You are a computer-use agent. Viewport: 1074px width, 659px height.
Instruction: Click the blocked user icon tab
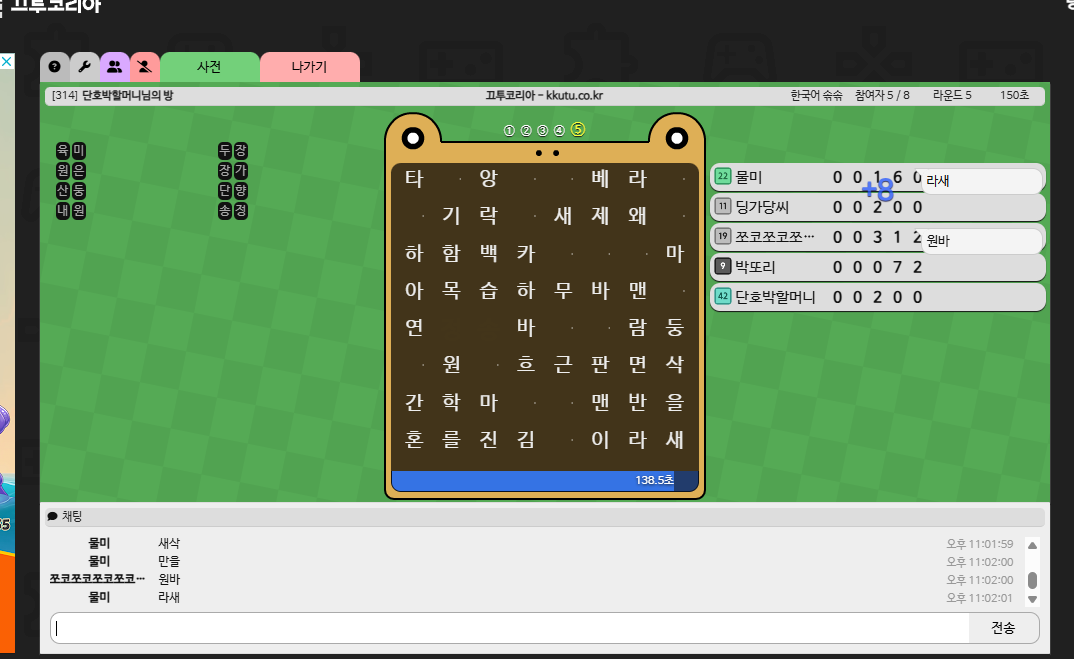pyautogui.click(x=145, y=67)
